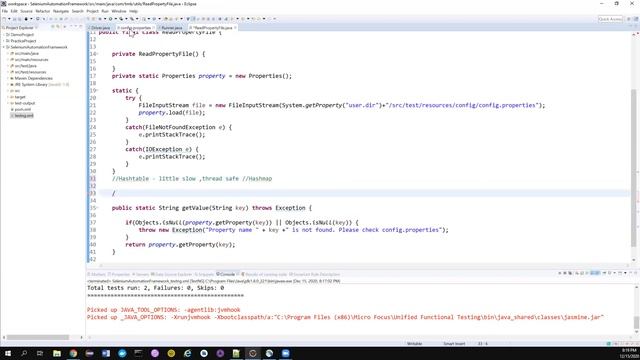This screenshot has width=640, height=360.
Task: Click the Project Explorer horizontal scrollbar
Action: pos(38,337)
